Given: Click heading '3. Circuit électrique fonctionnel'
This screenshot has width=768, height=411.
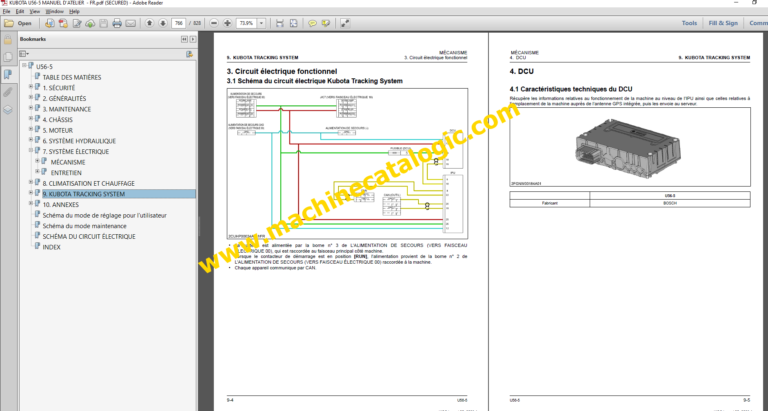Looking at the screenshot, I should [282, 72].
